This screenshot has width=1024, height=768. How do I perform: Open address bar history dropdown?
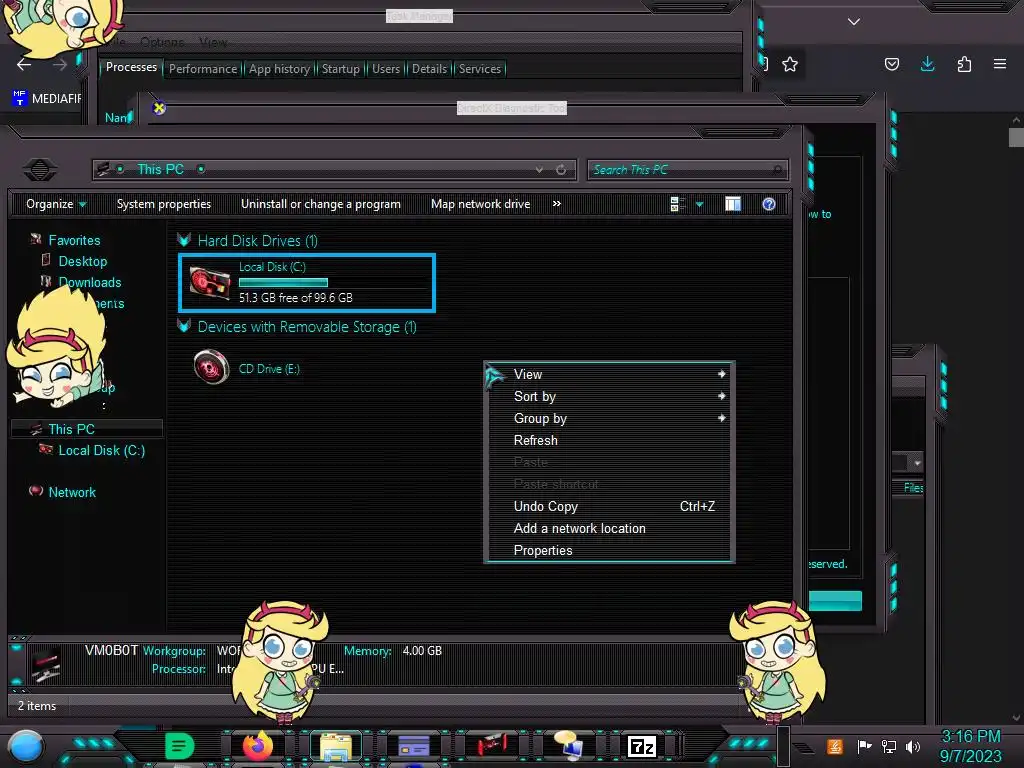(x=539, y=170)
